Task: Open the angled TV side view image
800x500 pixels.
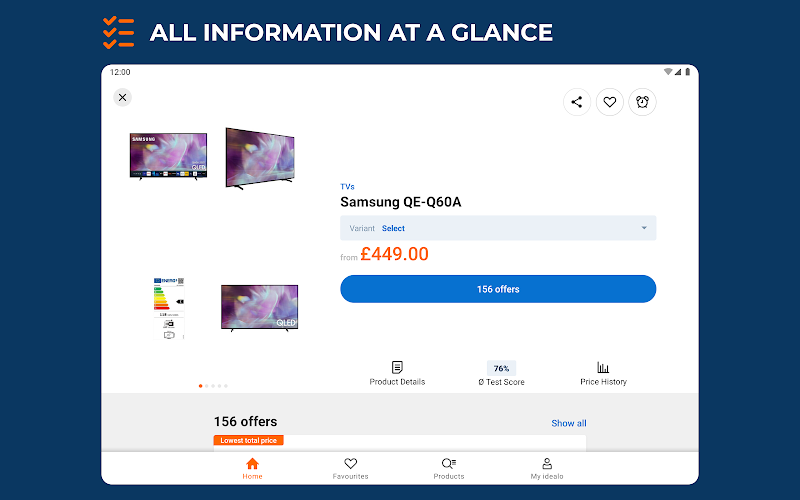Action: [260, 157]
